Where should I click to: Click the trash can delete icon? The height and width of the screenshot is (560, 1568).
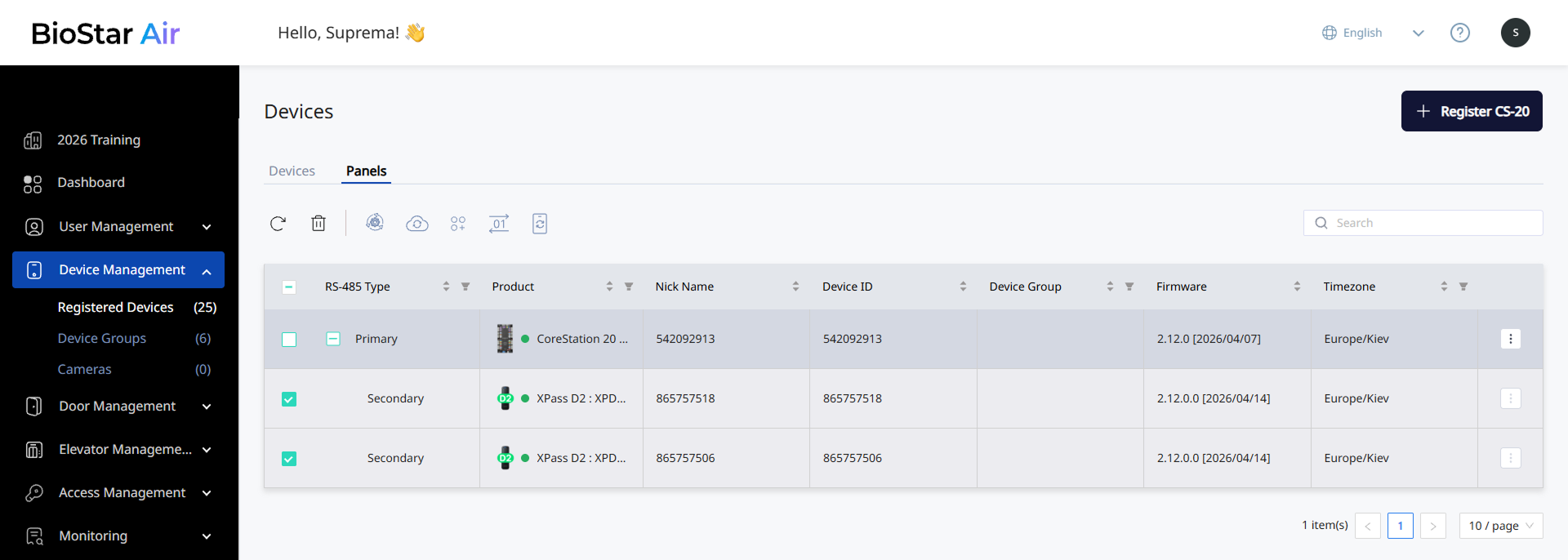[318, 223]
